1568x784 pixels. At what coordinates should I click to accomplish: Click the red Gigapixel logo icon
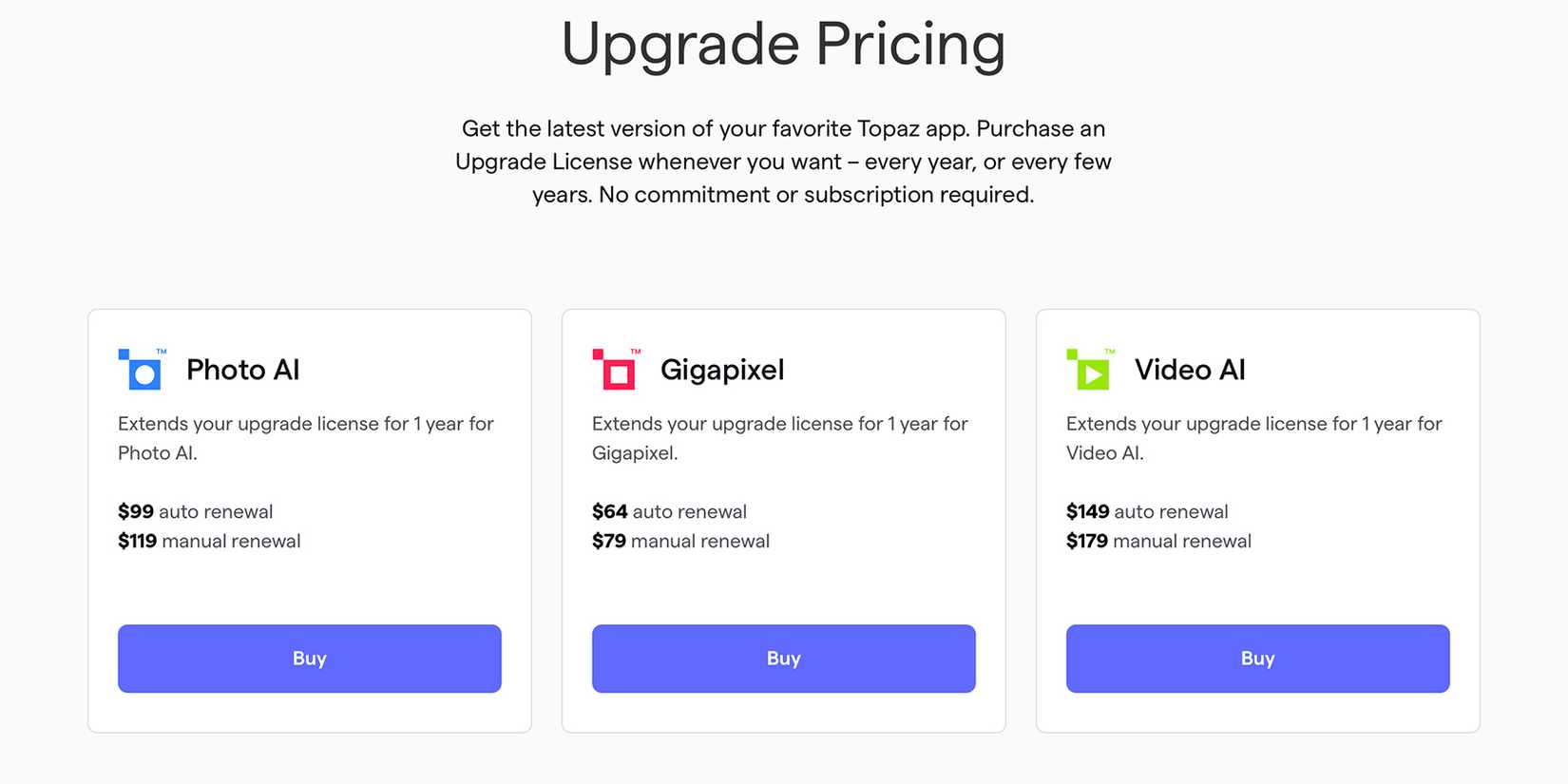click(x=616, y=370)
